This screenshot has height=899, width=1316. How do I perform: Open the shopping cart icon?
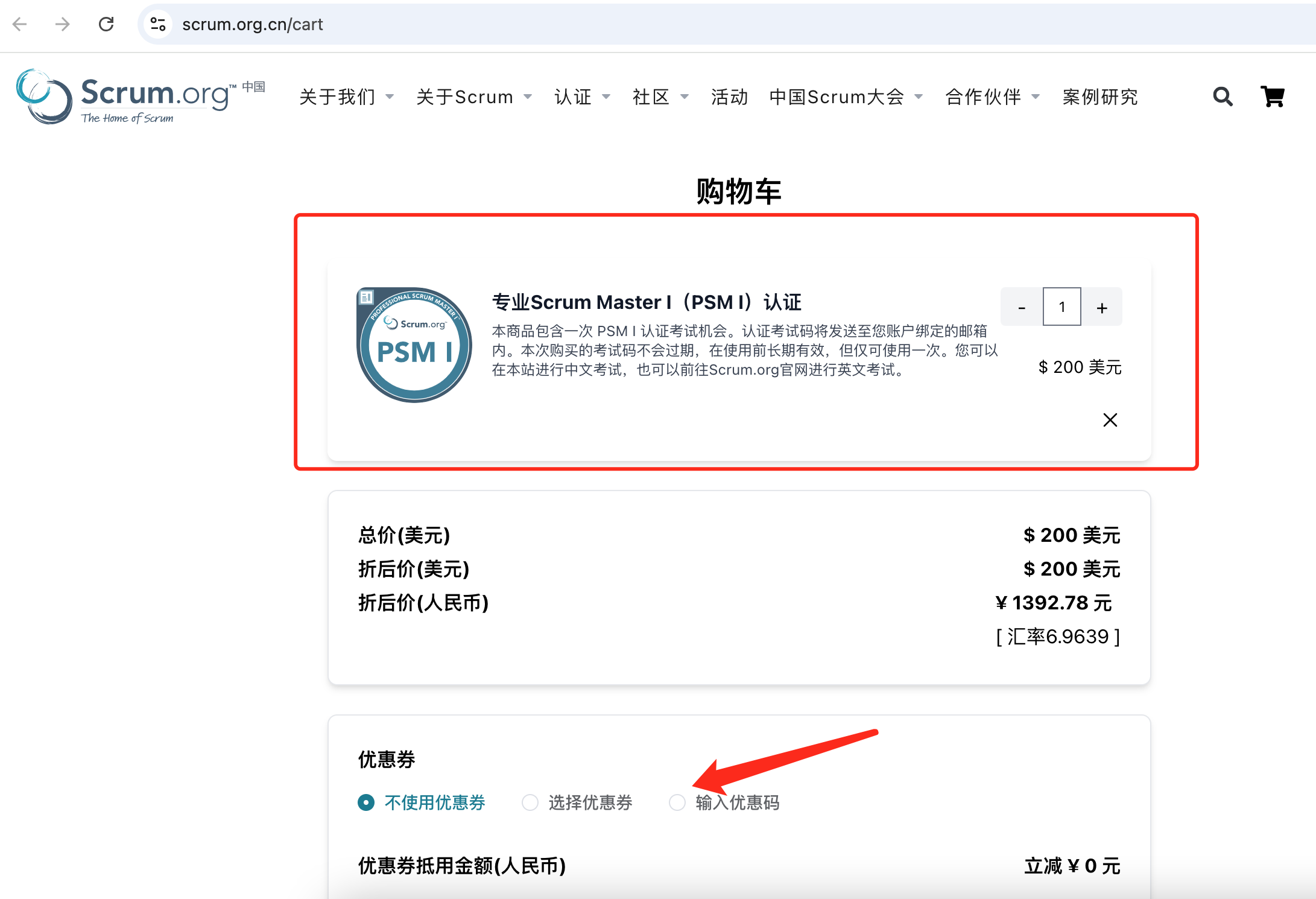tap(1273, 97)
